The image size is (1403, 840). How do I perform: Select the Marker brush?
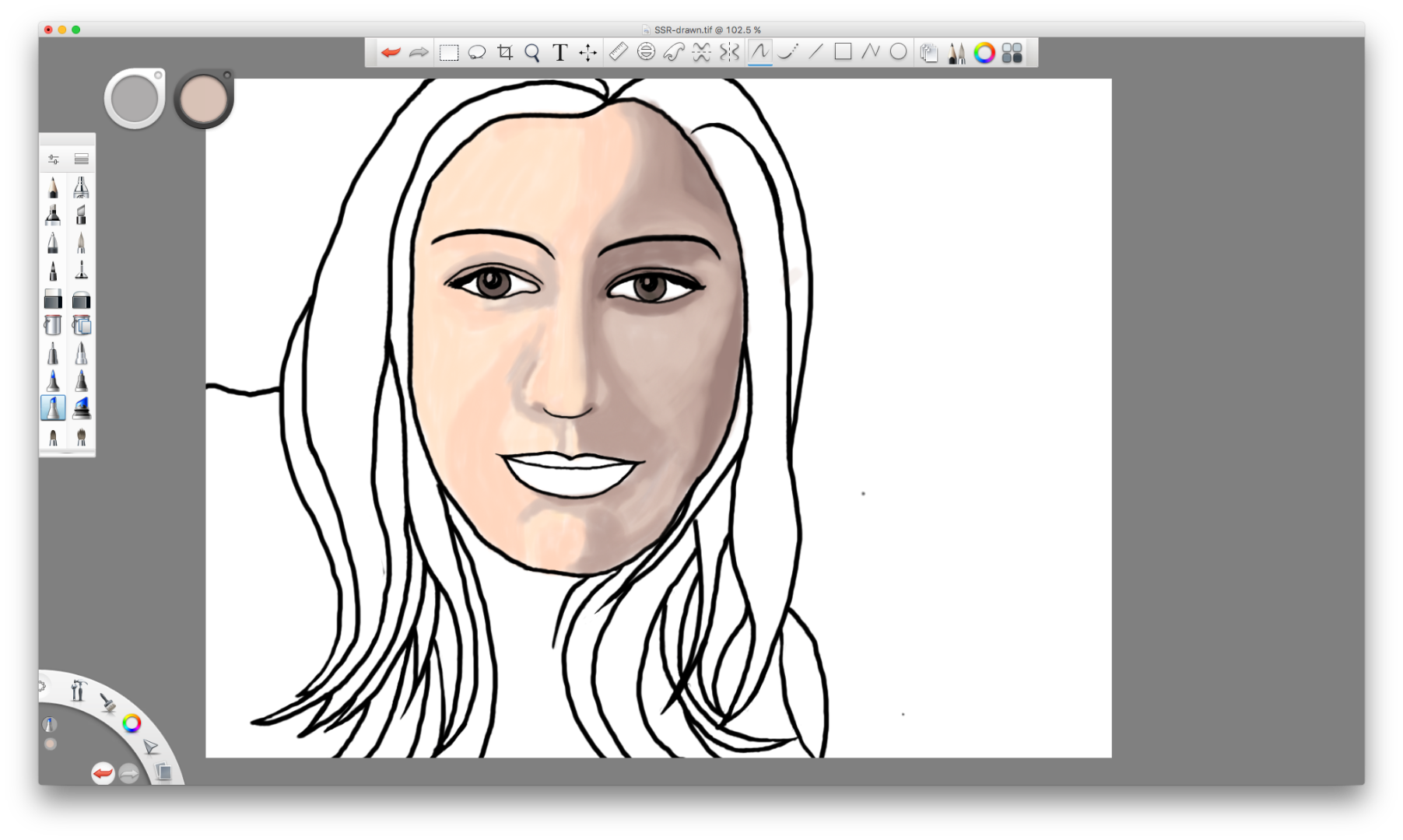(53, 215)
